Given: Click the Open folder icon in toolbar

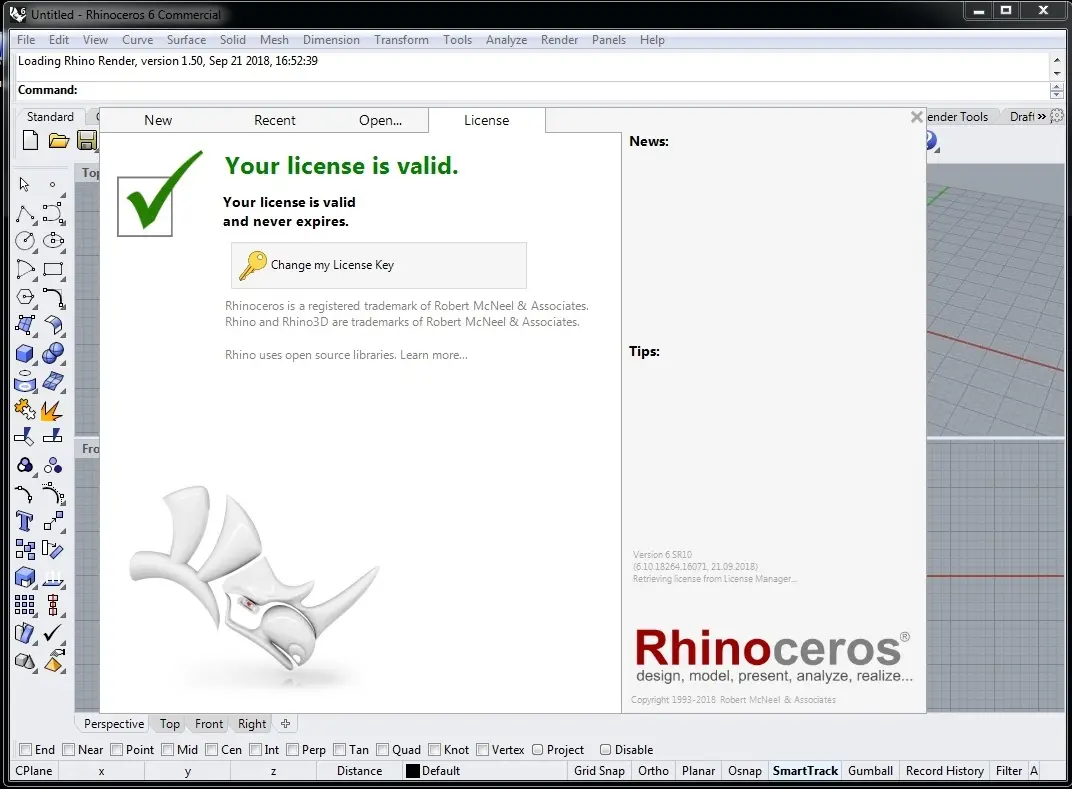Looking at the screenshot, I should 59,141.
